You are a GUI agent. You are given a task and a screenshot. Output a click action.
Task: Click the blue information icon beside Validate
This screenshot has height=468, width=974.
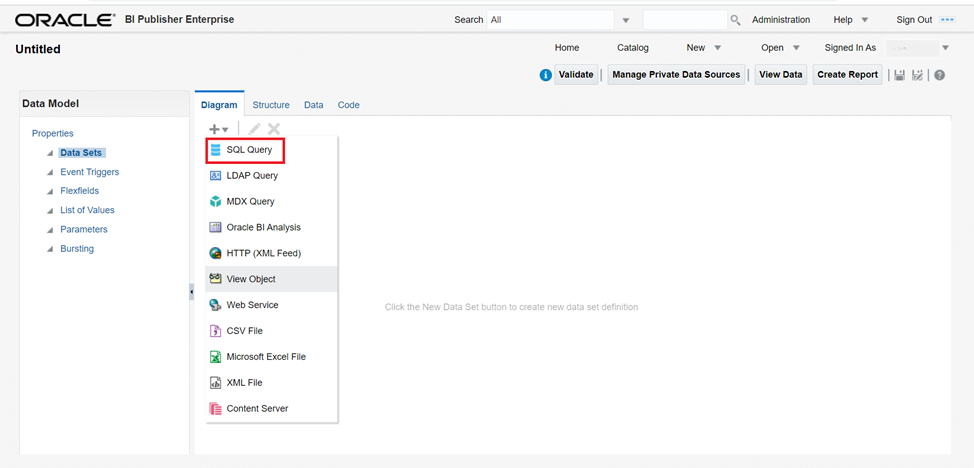546,75
